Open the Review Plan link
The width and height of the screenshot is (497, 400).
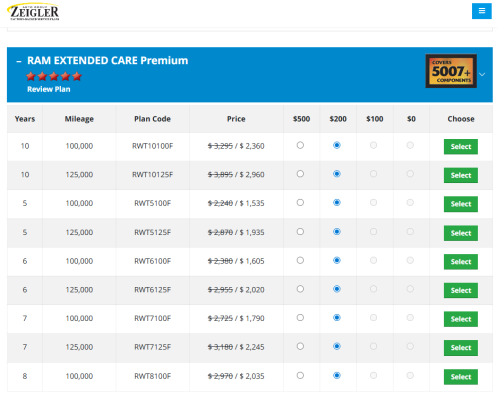(x=49, y=89)
